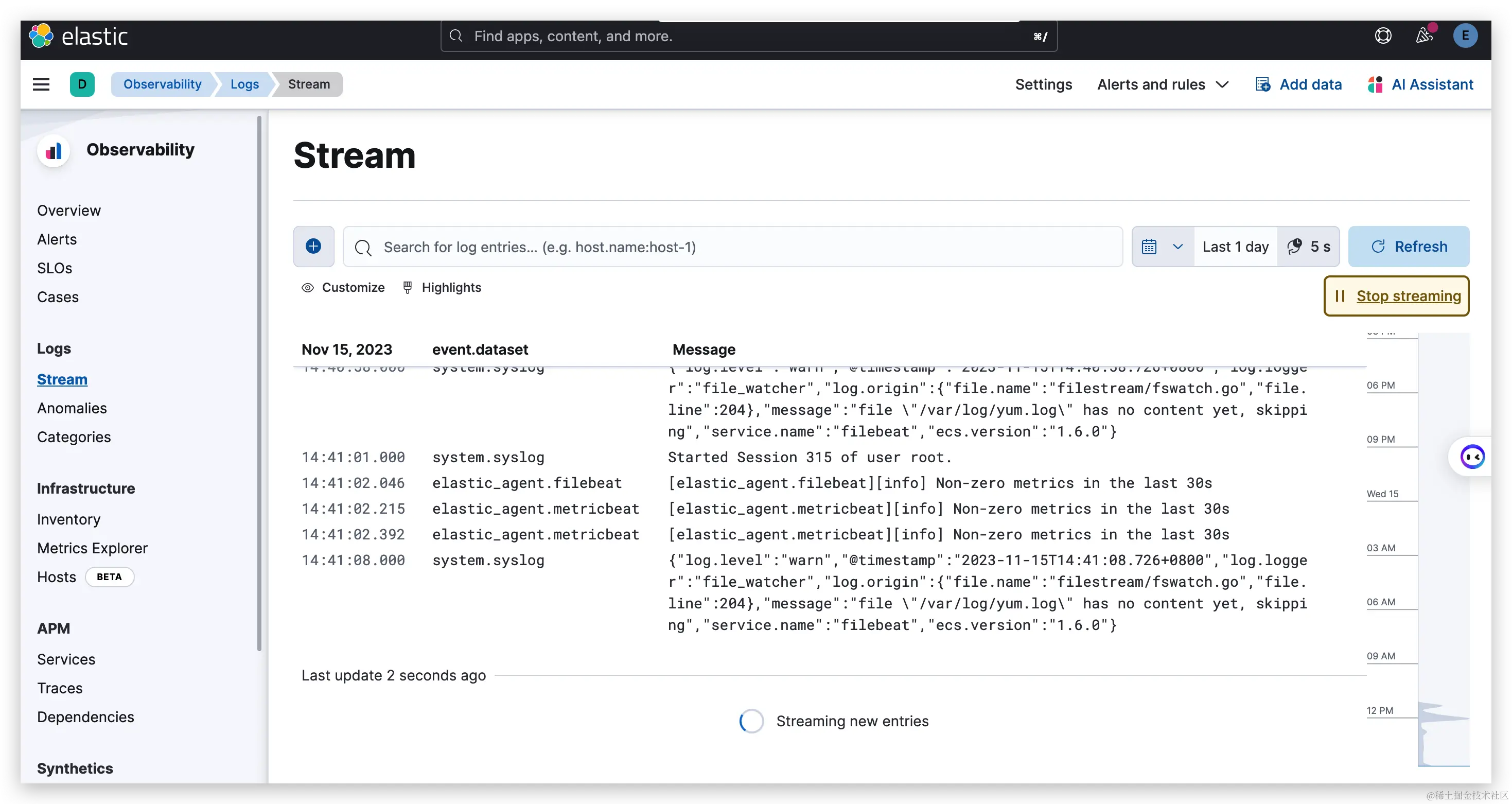Click the sidebar vertical scrollbar
Image resolution: width=1512 pixels, height=804 pixels.
coord(259,382)
